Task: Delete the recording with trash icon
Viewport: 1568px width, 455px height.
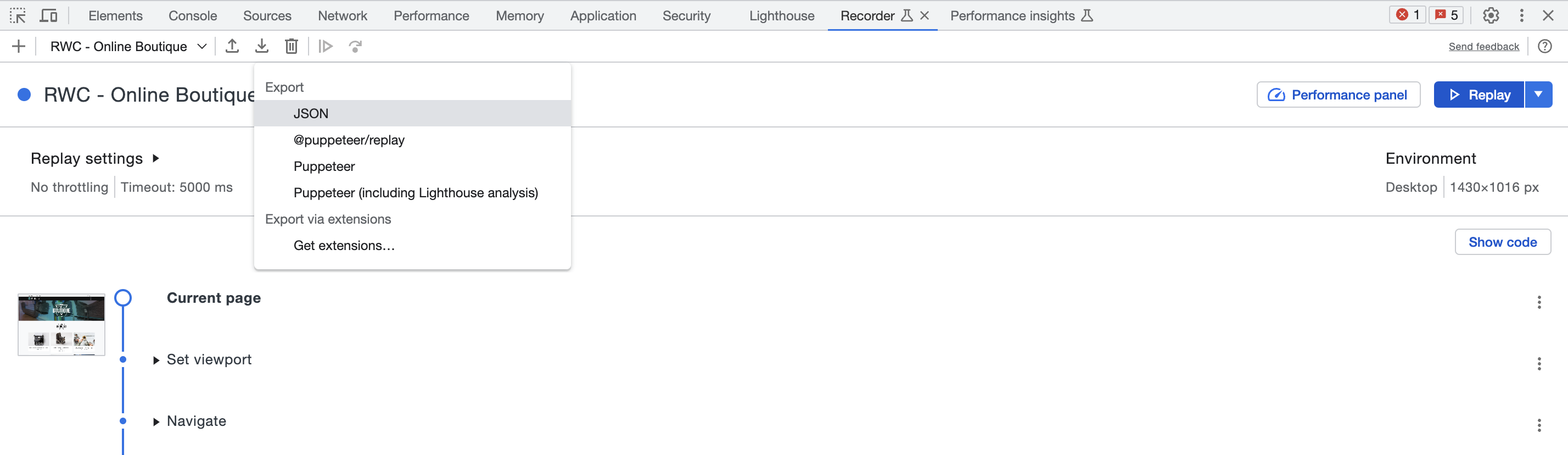Action: coord(292,46)
